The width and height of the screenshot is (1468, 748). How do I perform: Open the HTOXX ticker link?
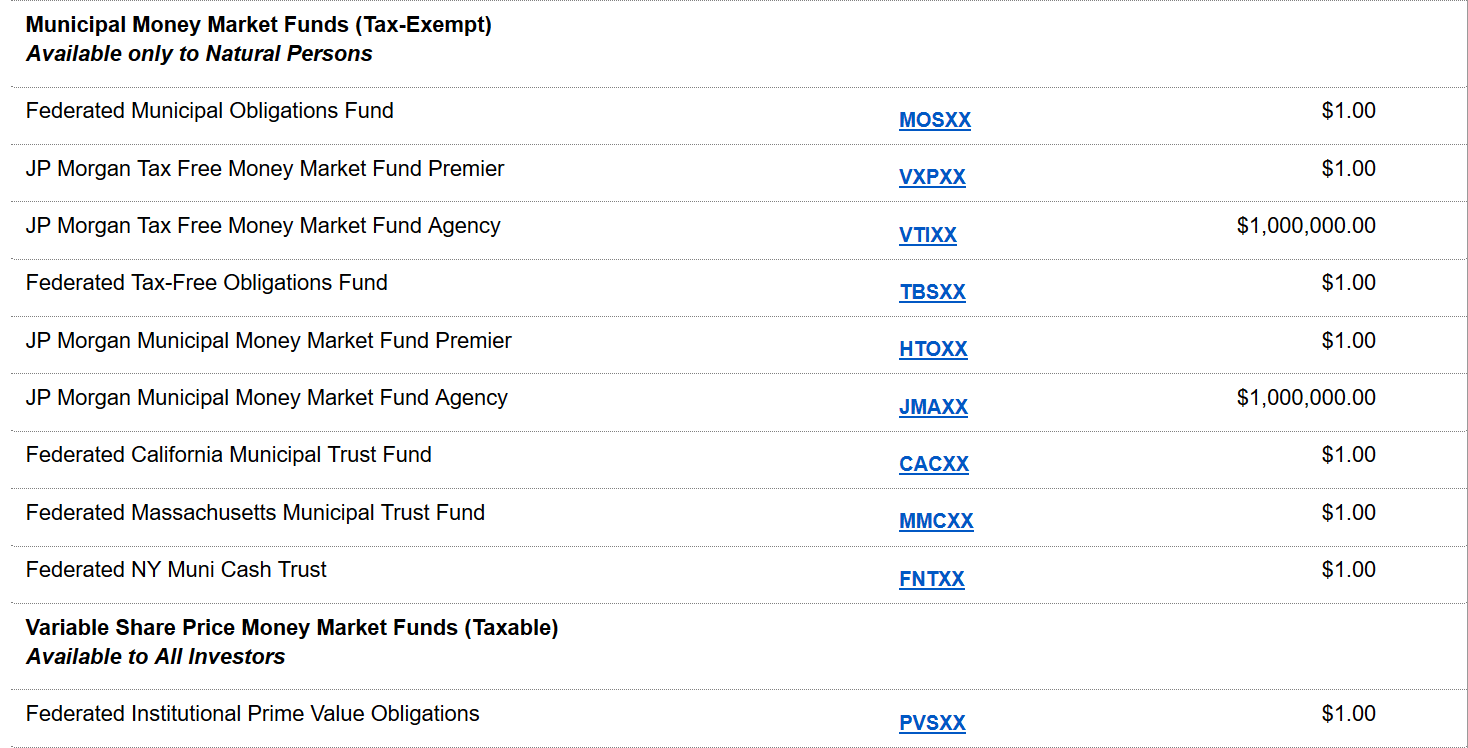[933, 348]
